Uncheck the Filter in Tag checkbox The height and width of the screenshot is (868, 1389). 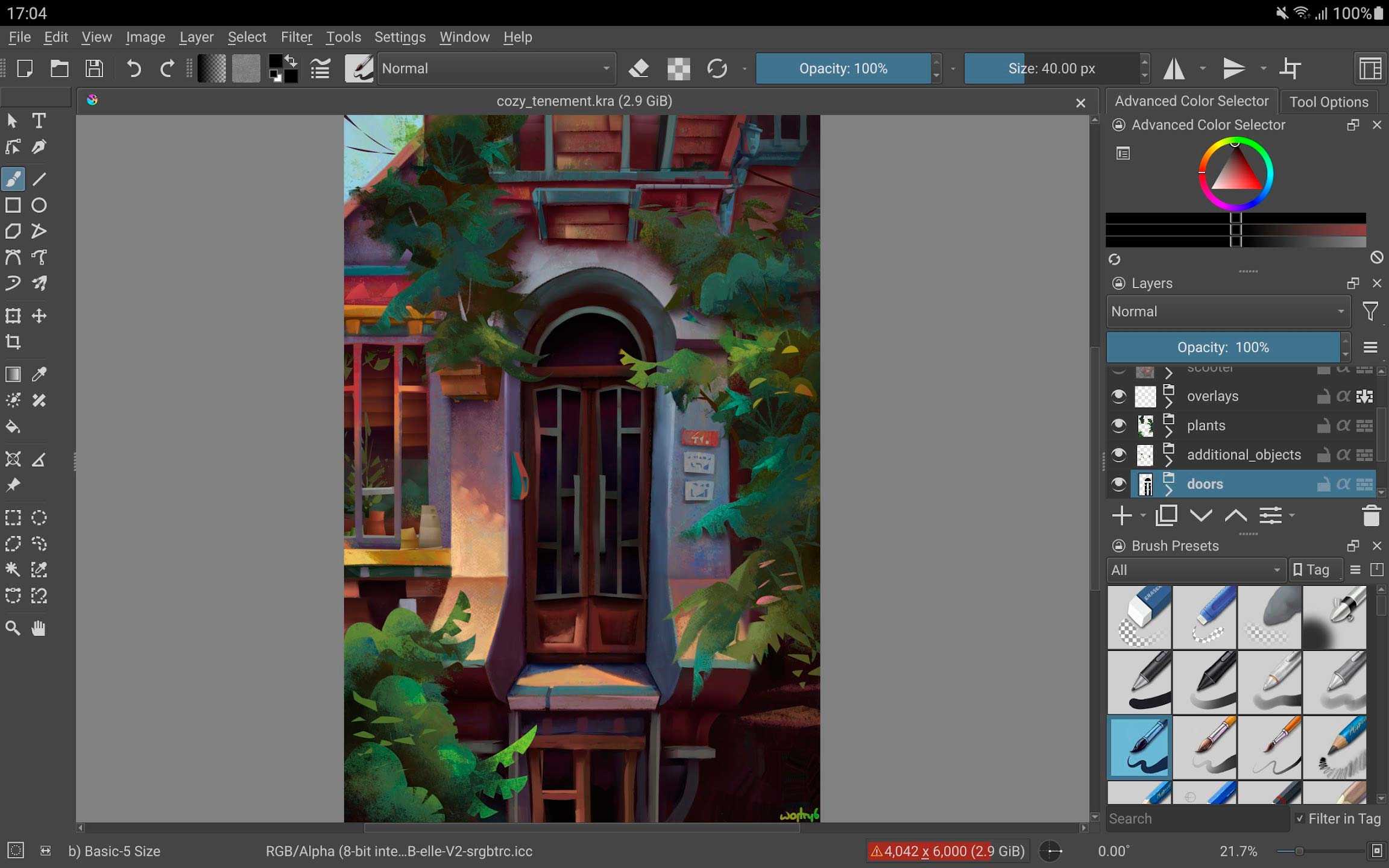tap(1300, 819)
